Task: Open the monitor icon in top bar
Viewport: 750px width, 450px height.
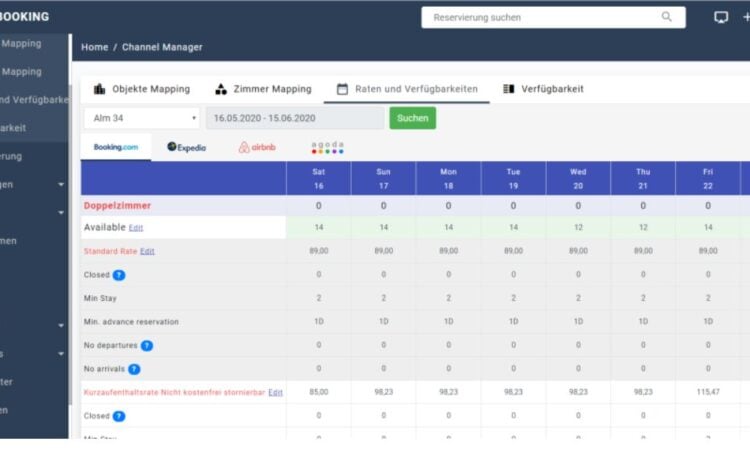Action: click(721, 17)
